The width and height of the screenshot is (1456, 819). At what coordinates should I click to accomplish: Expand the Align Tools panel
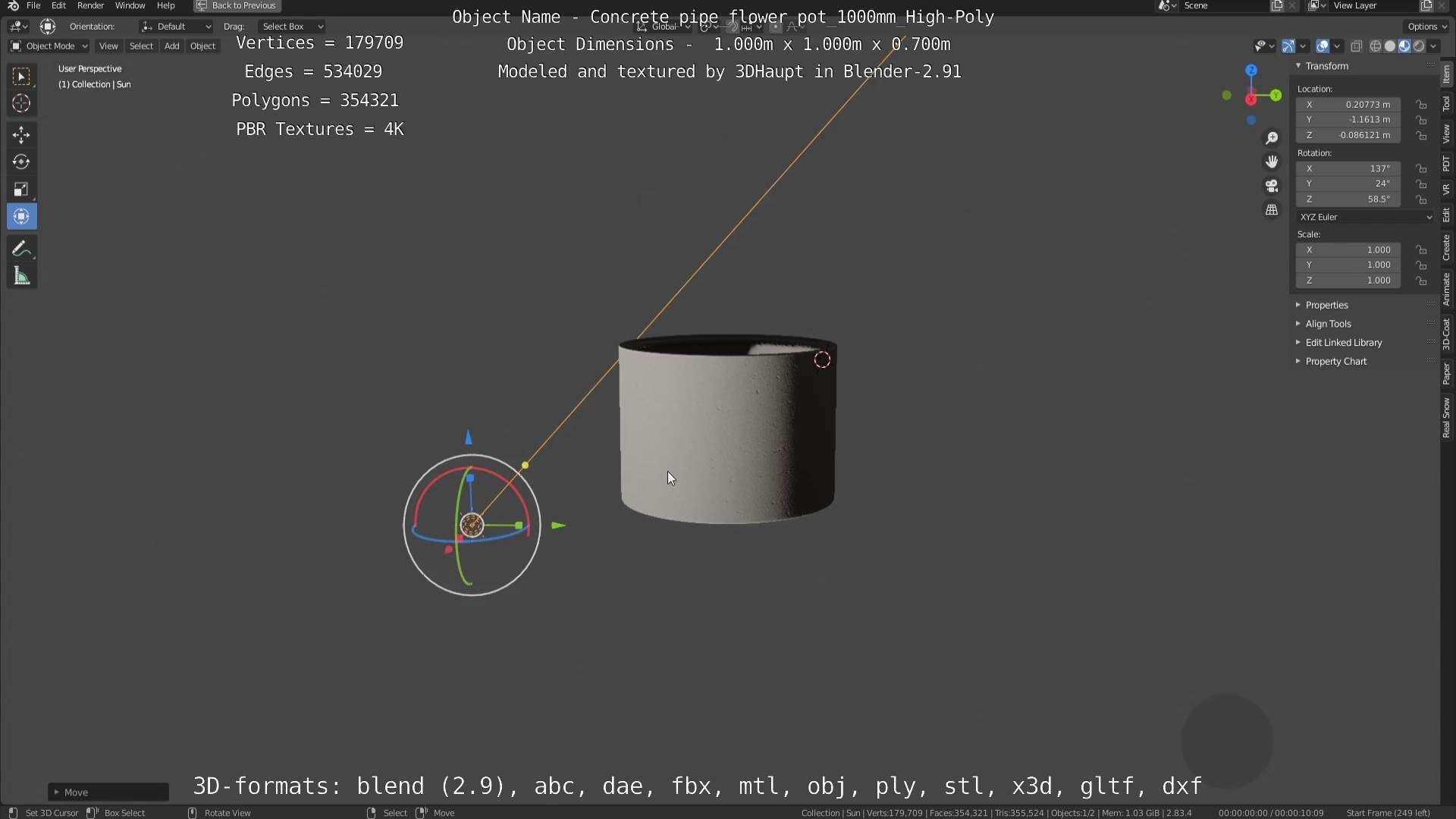click(x=1329, y=324)
